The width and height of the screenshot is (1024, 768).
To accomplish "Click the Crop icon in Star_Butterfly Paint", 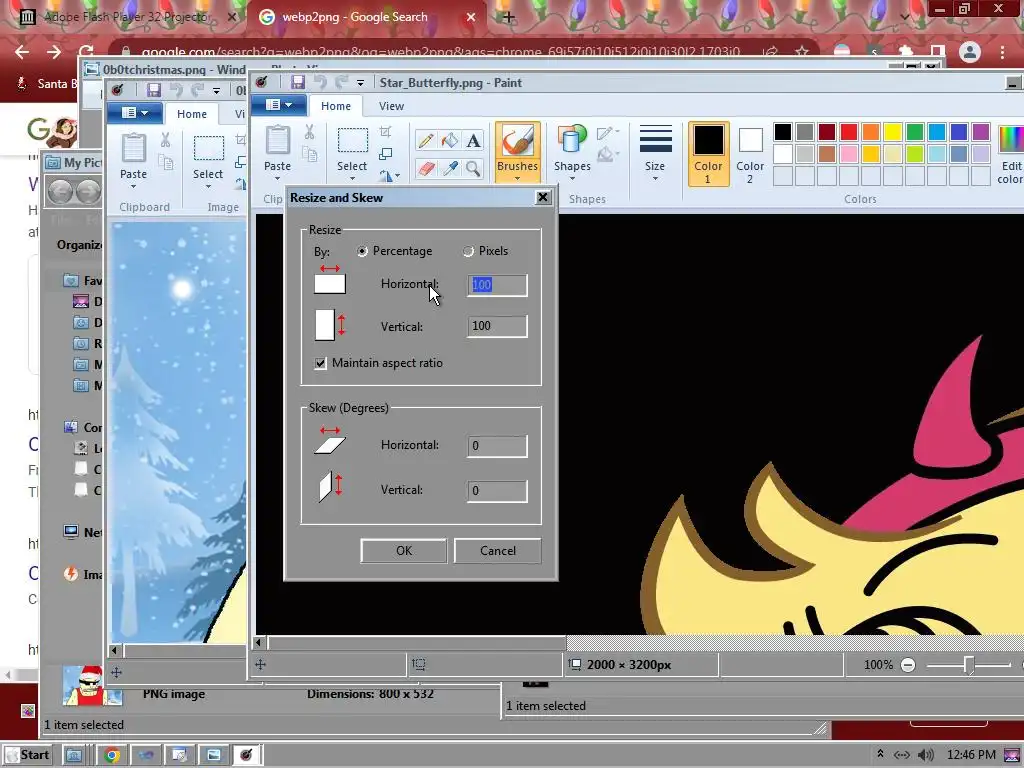I will tap(386, 132).
